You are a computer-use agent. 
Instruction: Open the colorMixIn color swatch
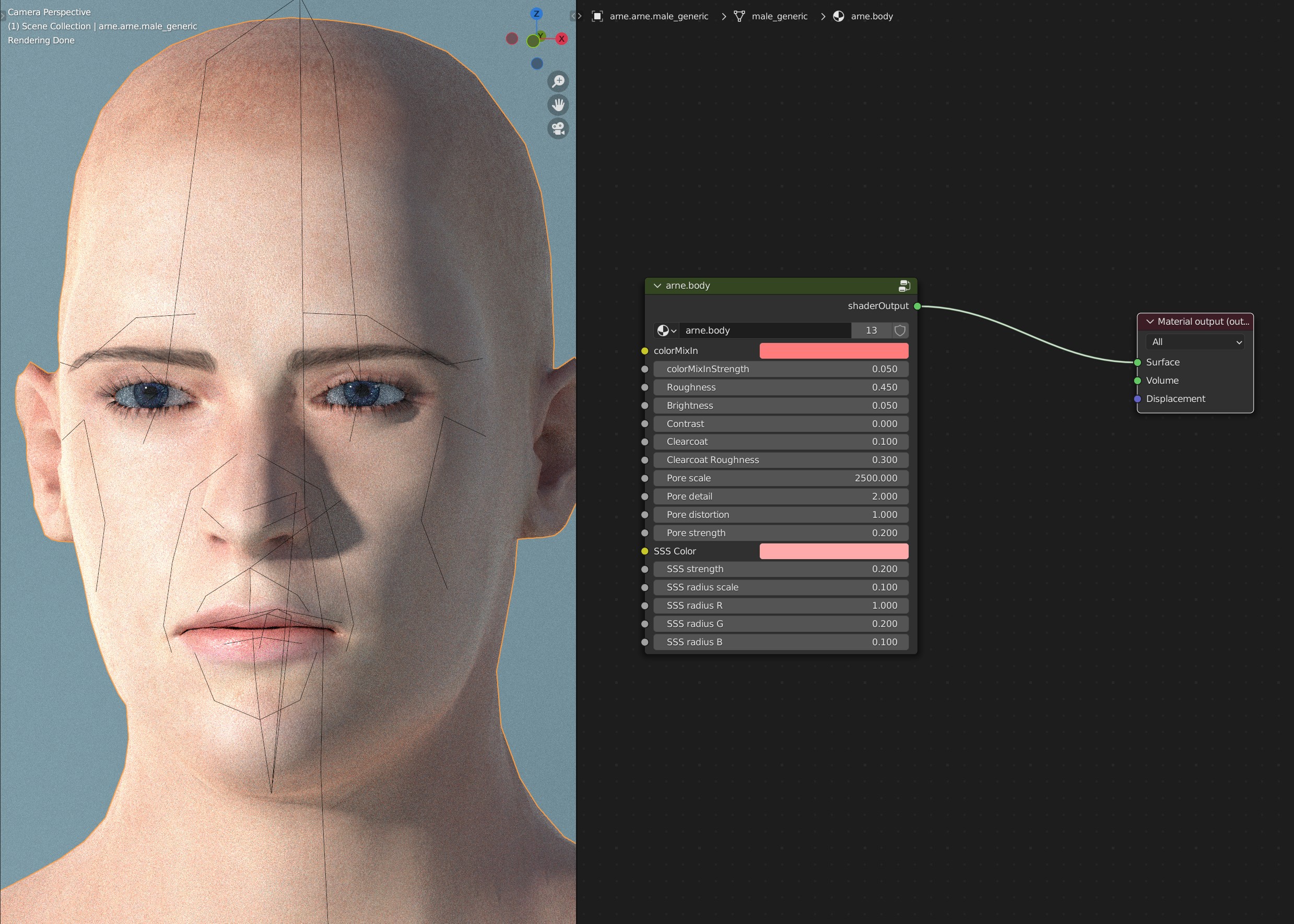point(833,351)
